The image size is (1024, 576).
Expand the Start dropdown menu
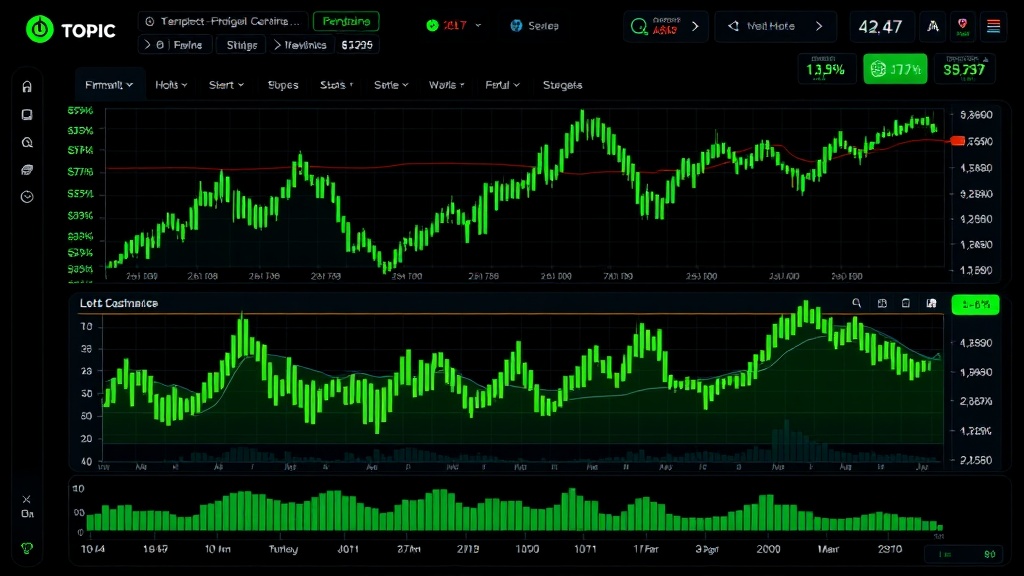pos(226,85)
